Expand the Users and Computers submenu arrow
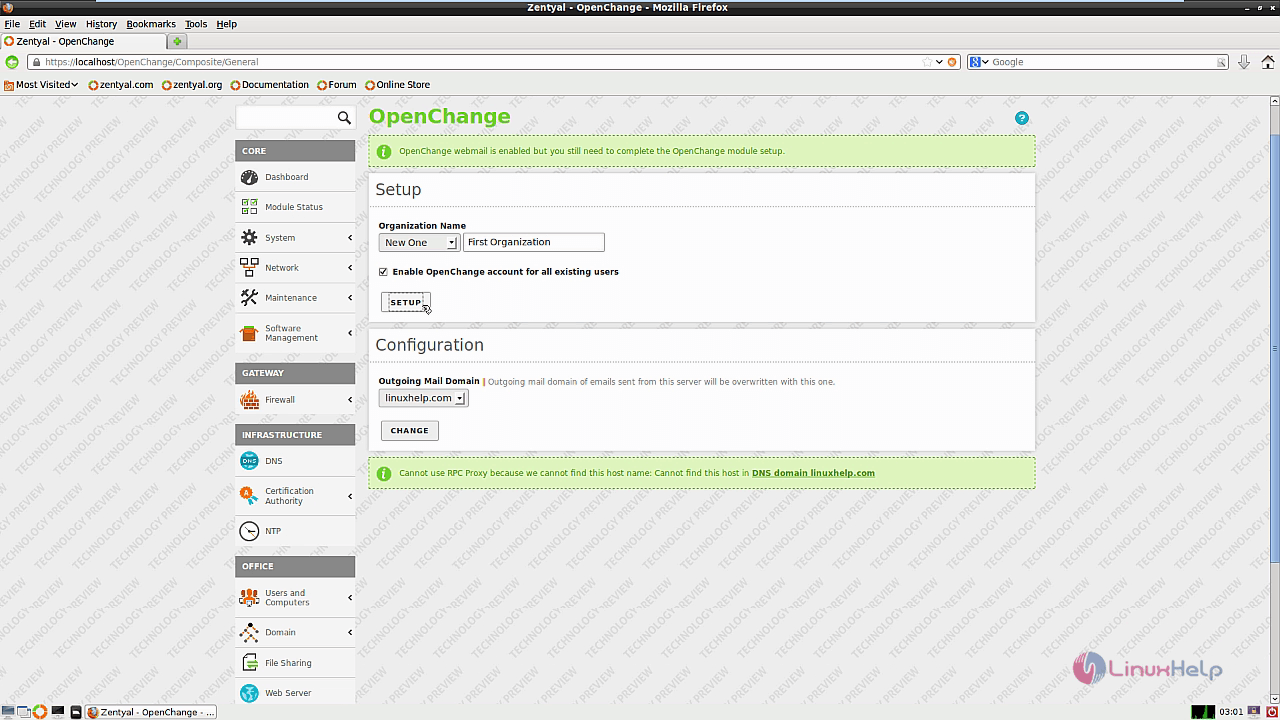The width and height of the screenshot is (1280, 720). tap(350, 598)
